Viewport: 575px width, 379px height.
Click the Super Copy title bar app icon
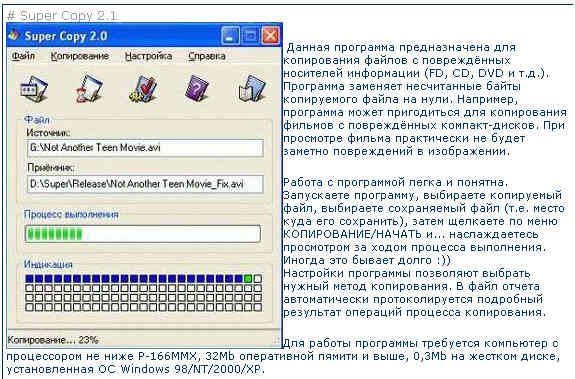point(14,36)
